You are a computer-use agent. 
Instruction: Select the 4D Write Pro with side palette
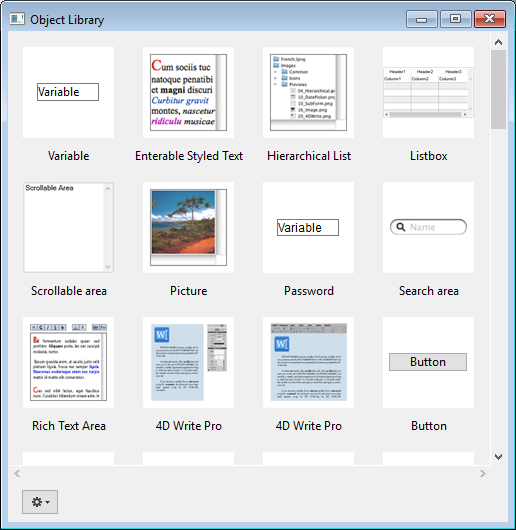point(188,362)
